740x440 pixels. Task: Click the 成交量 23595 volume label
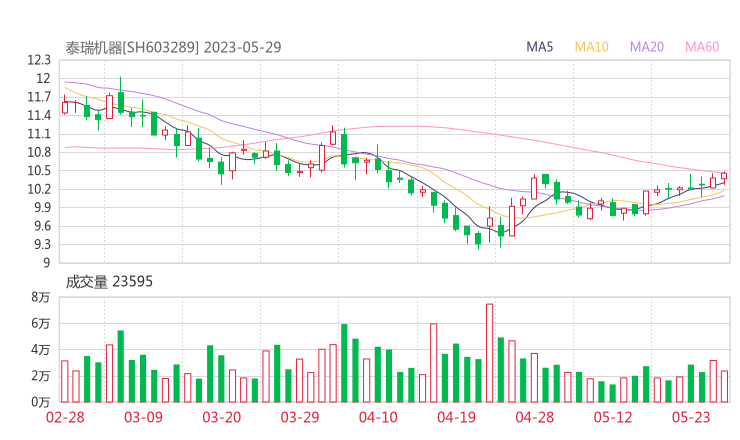pos(109,282)
